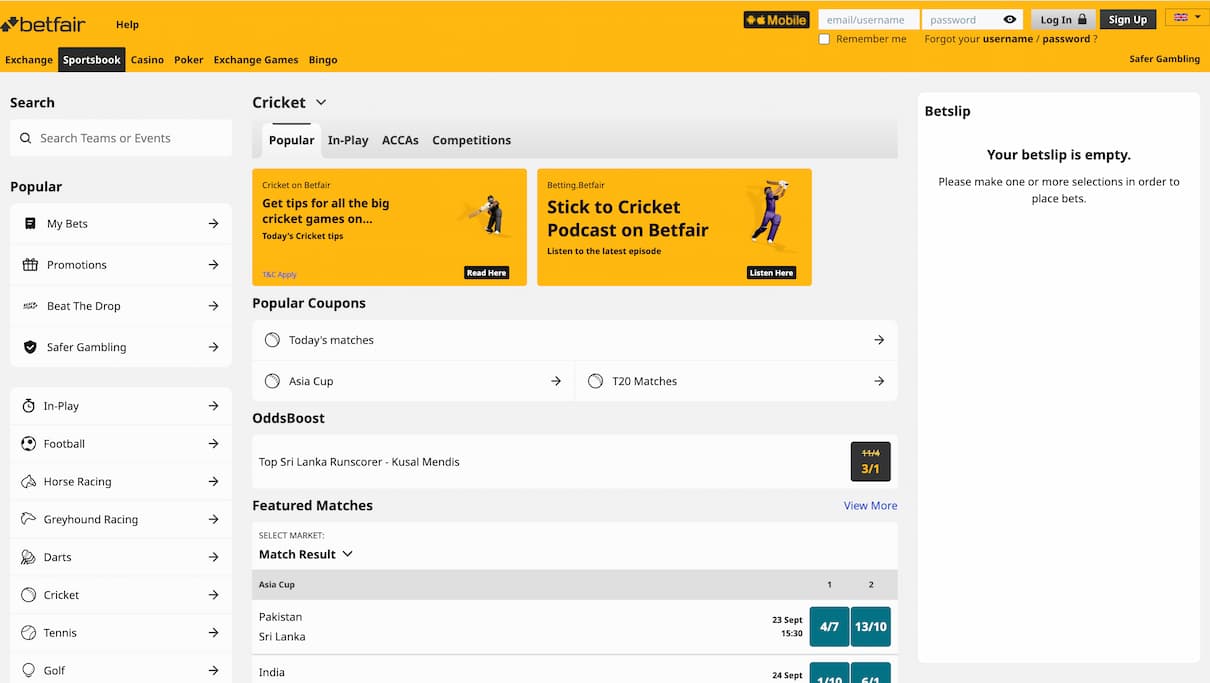This screenshot has width=1210, height=683.
Task: Open the Safer Gambling header link
Action: click(1164, 59)
